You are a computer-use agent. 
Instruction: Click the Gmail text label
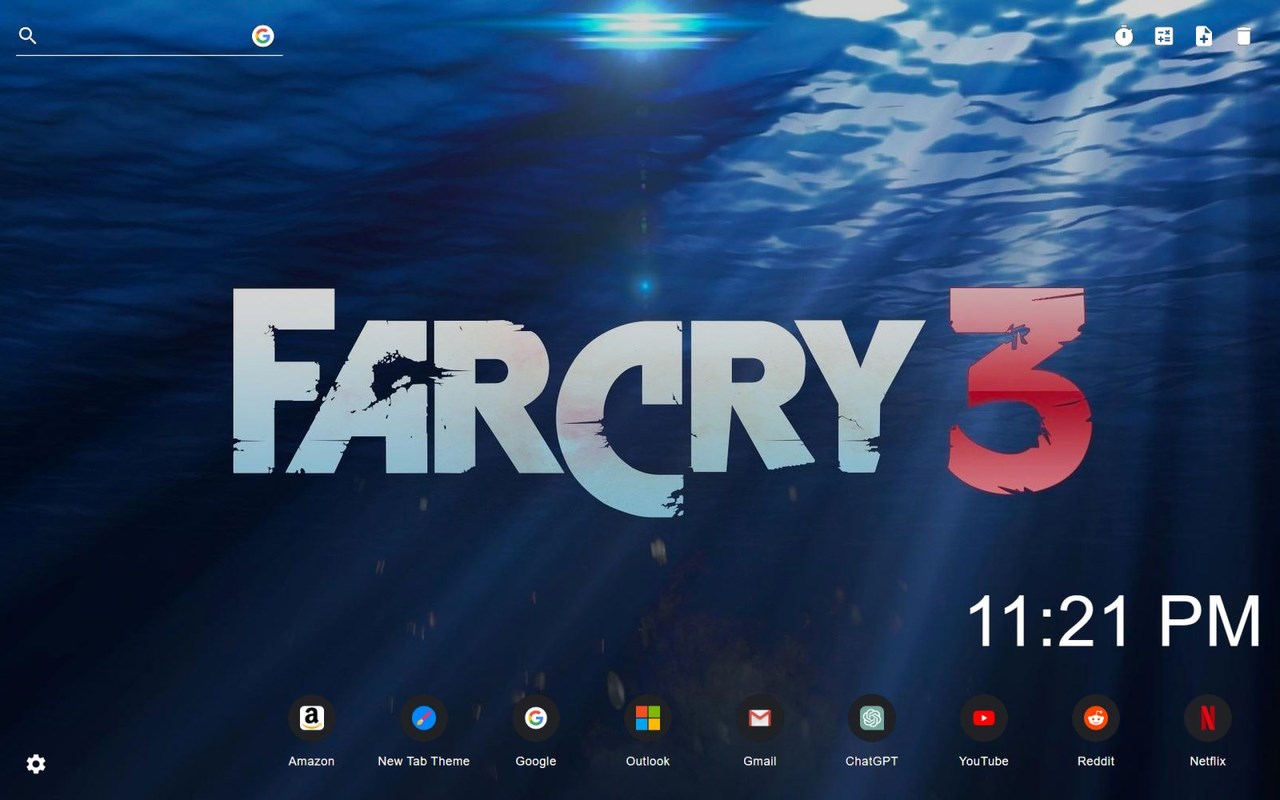pos(760,761)
